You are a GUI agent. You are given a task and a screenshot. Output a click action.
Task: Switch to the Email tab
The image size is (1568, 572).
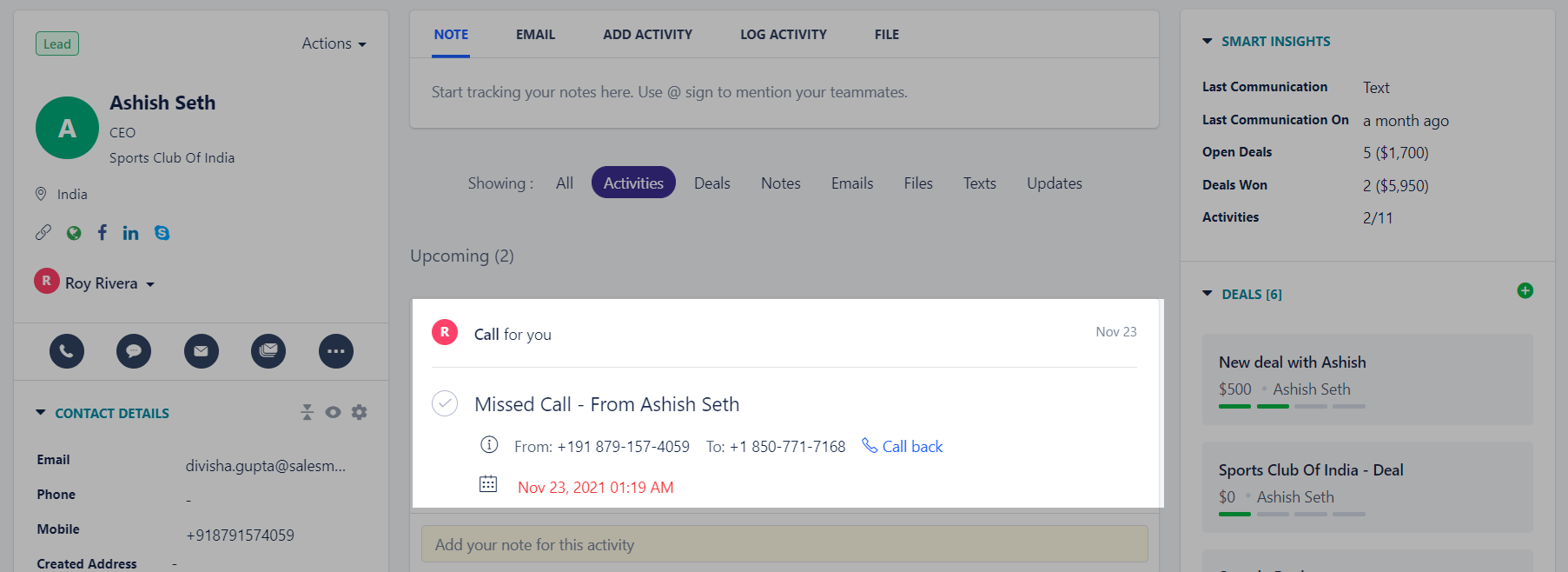pos(535,35)
